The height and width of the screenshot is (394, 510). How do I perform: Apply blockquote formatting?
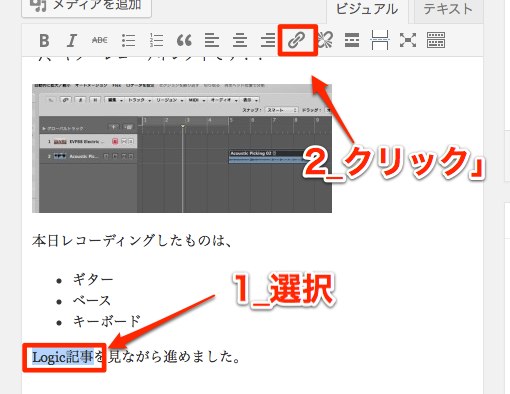(x=184, y=41)
